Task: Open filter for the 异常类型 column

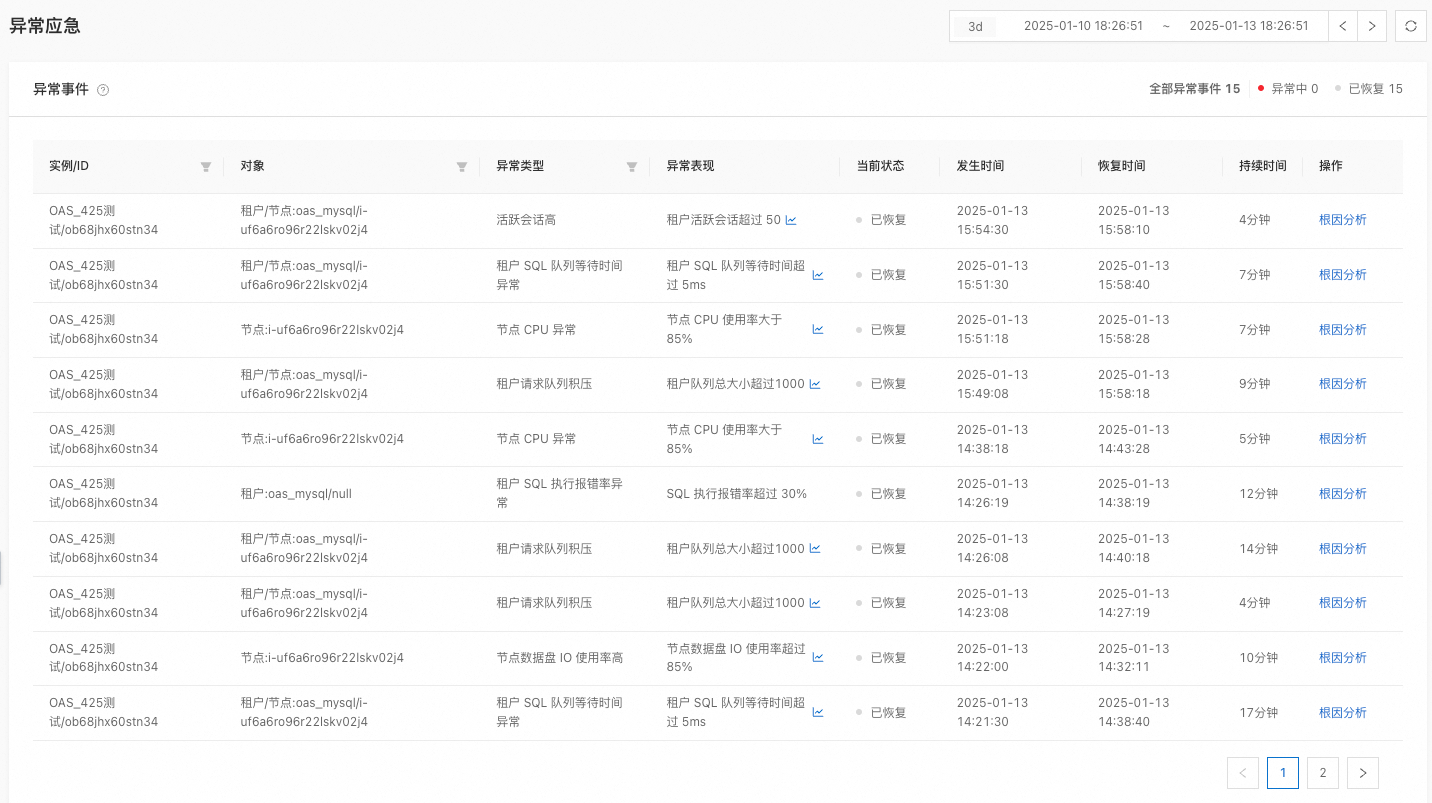Action: point(632,167)
